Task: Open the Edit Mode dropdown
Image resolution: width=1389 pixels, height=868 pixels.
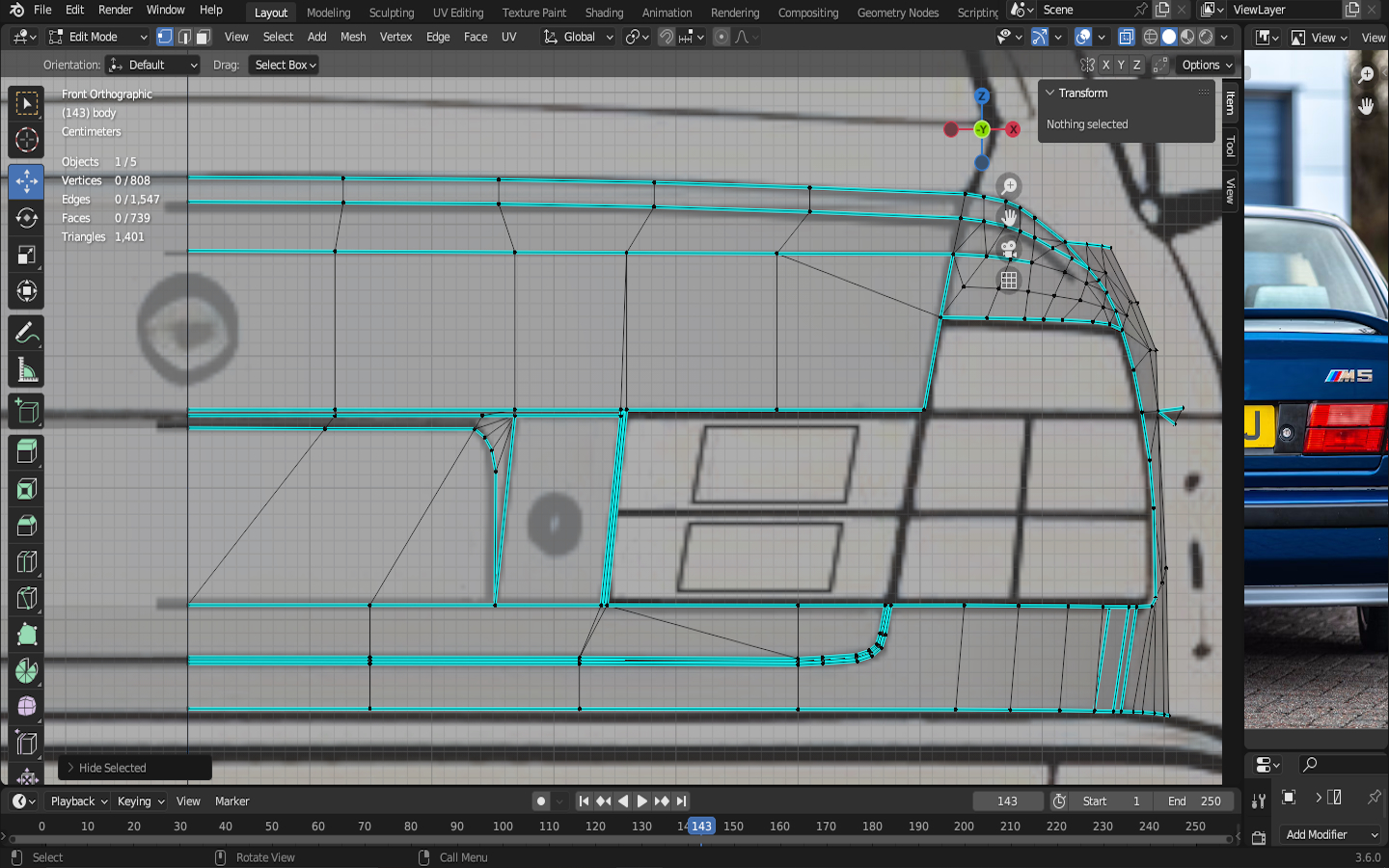Action: [97, 37]
